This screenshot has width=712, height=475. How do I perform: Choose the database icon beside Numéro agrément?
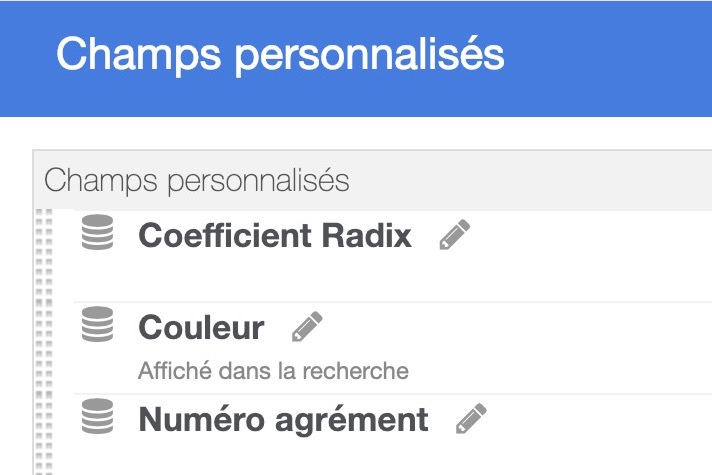(x=98, y=416)
